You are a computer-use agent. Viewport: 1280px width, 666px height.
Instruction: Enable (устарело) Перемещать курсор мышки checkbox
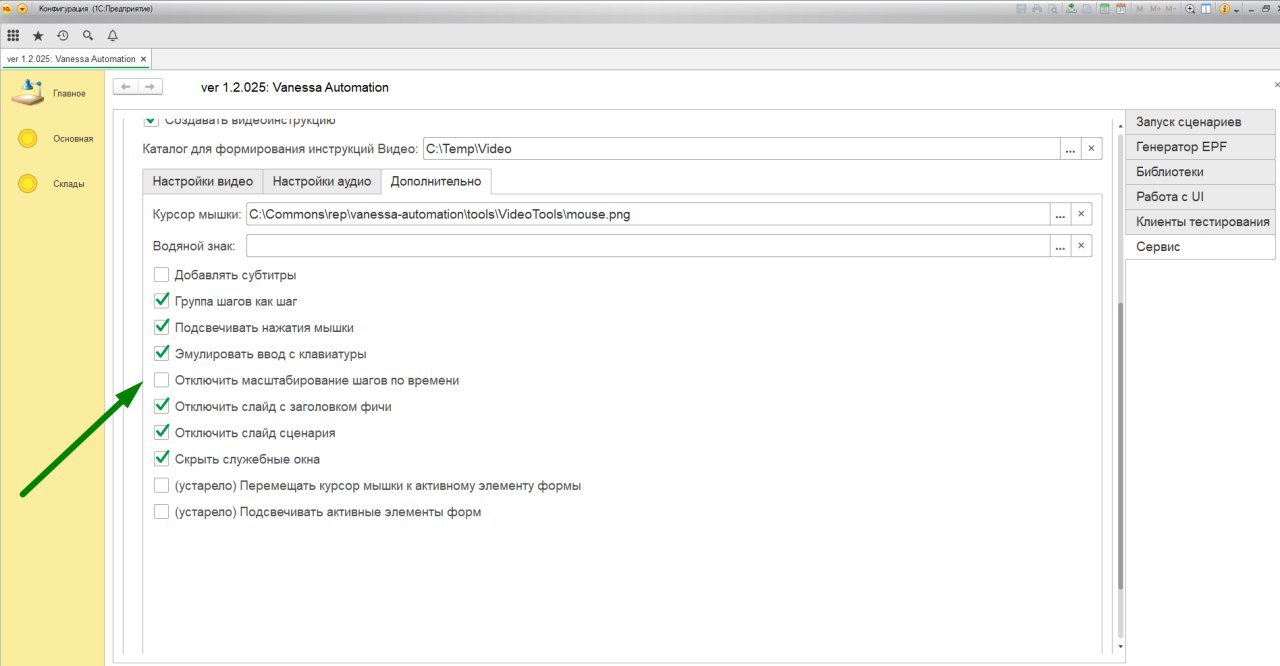[x=161, y=486]
